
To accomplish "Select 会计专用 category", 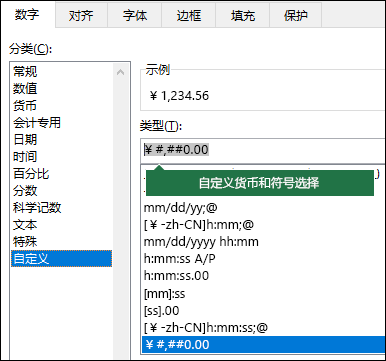I will click(x=62, y=122).
